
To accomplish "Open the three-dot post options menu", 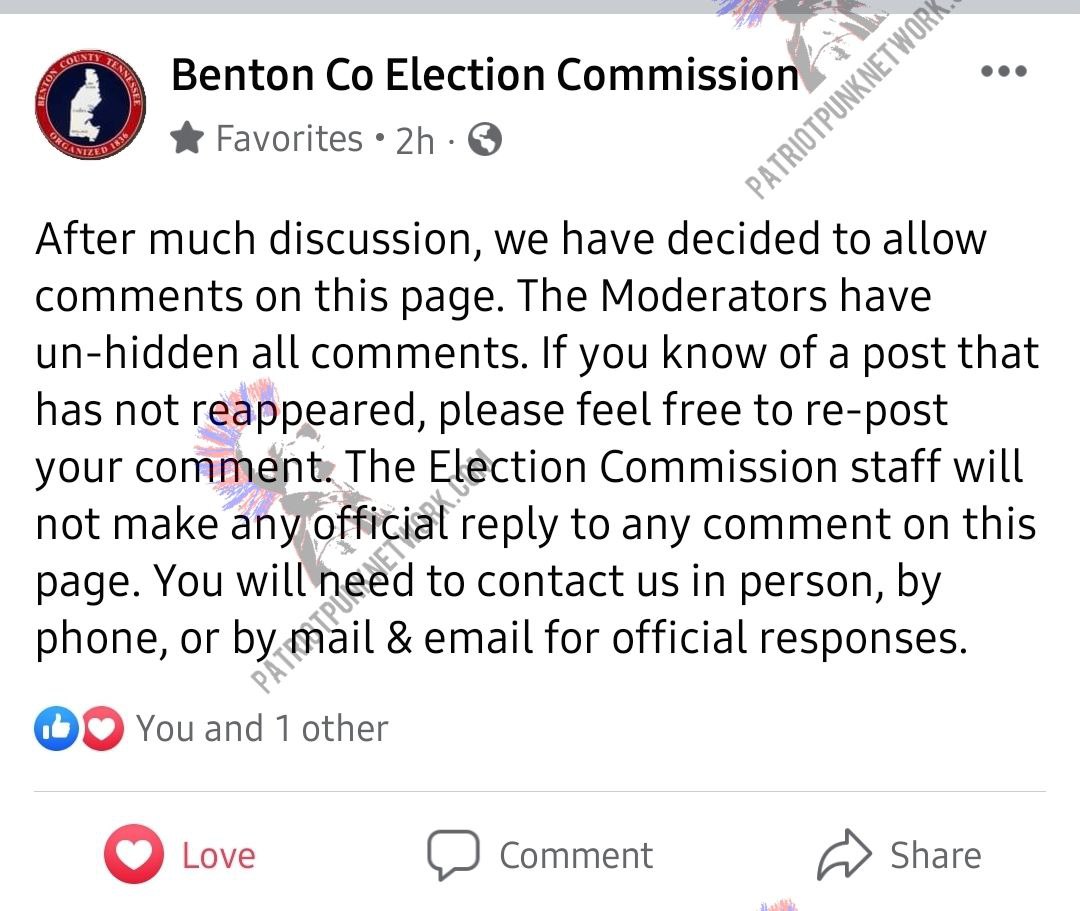I will [x=1004, y=71].
